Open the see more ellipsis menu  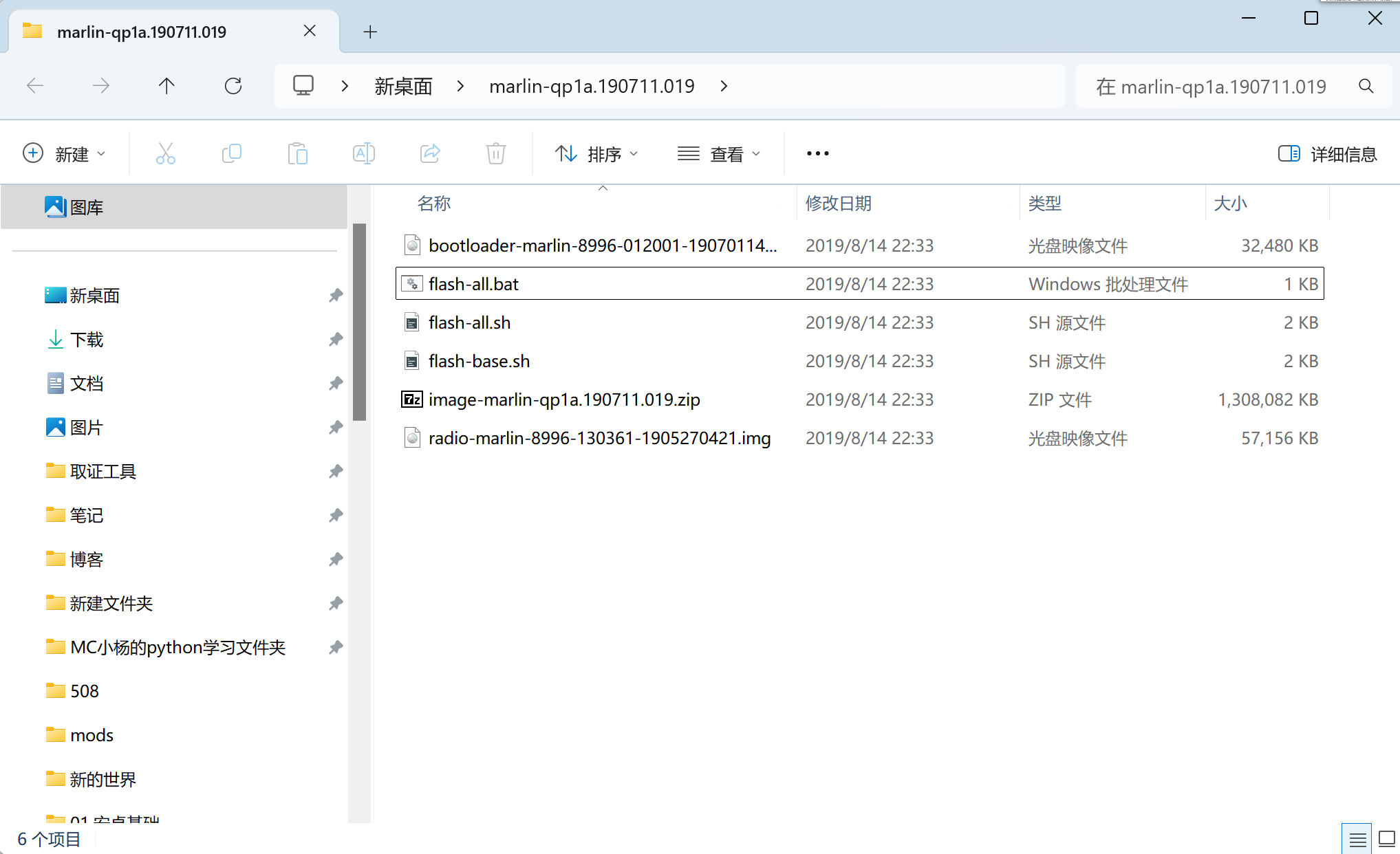point(817,154)
